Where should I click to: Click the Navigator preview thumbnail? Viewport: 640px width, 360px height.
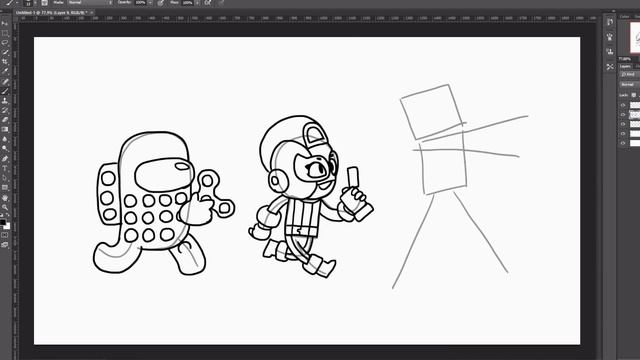pos(635,38)
